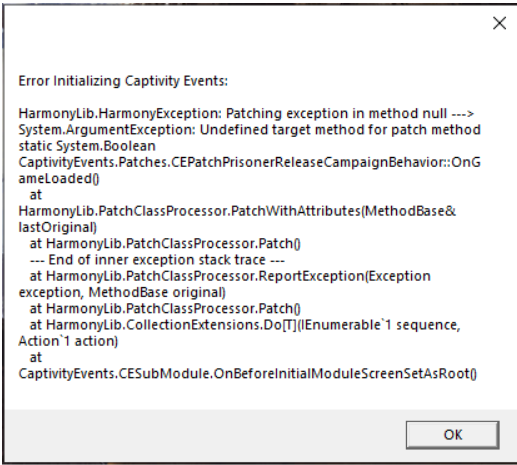Click the CEPatchPrisonerReleaseCampaignBehavior line
Viewport: 517px width, 465px height.
249,162
